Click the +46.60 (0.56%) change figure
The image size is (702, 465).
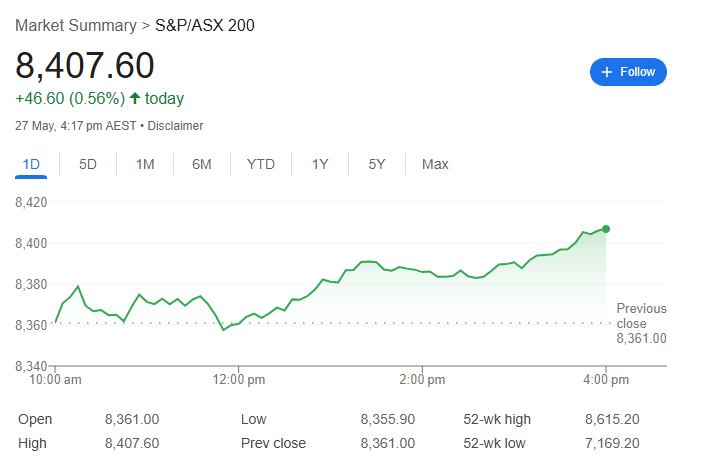[x=70, y=98]
